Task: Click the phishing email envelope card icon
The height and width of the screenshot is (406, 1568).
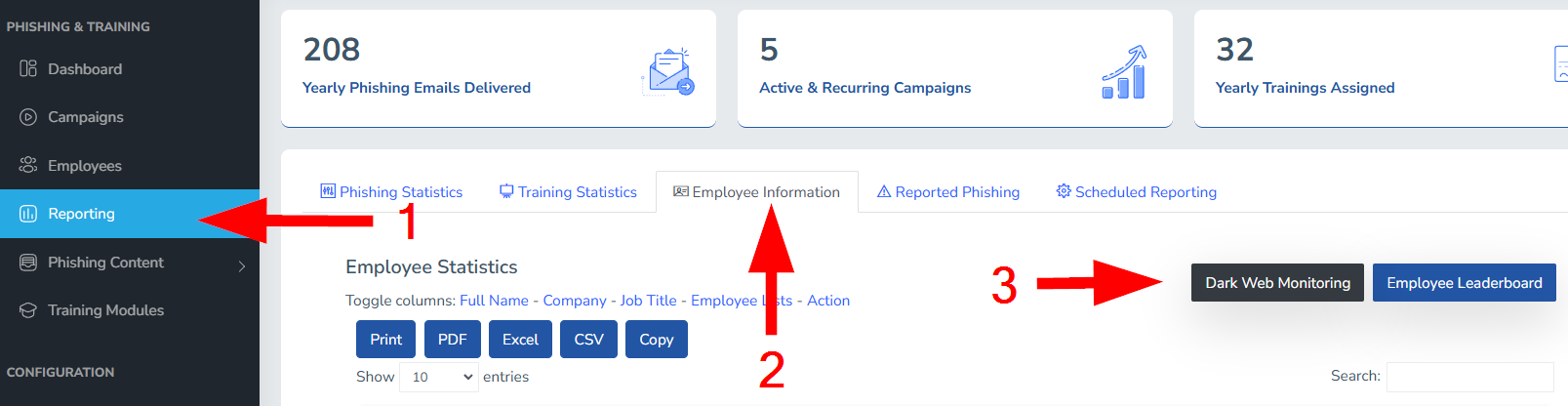Action: pos(668,72)
